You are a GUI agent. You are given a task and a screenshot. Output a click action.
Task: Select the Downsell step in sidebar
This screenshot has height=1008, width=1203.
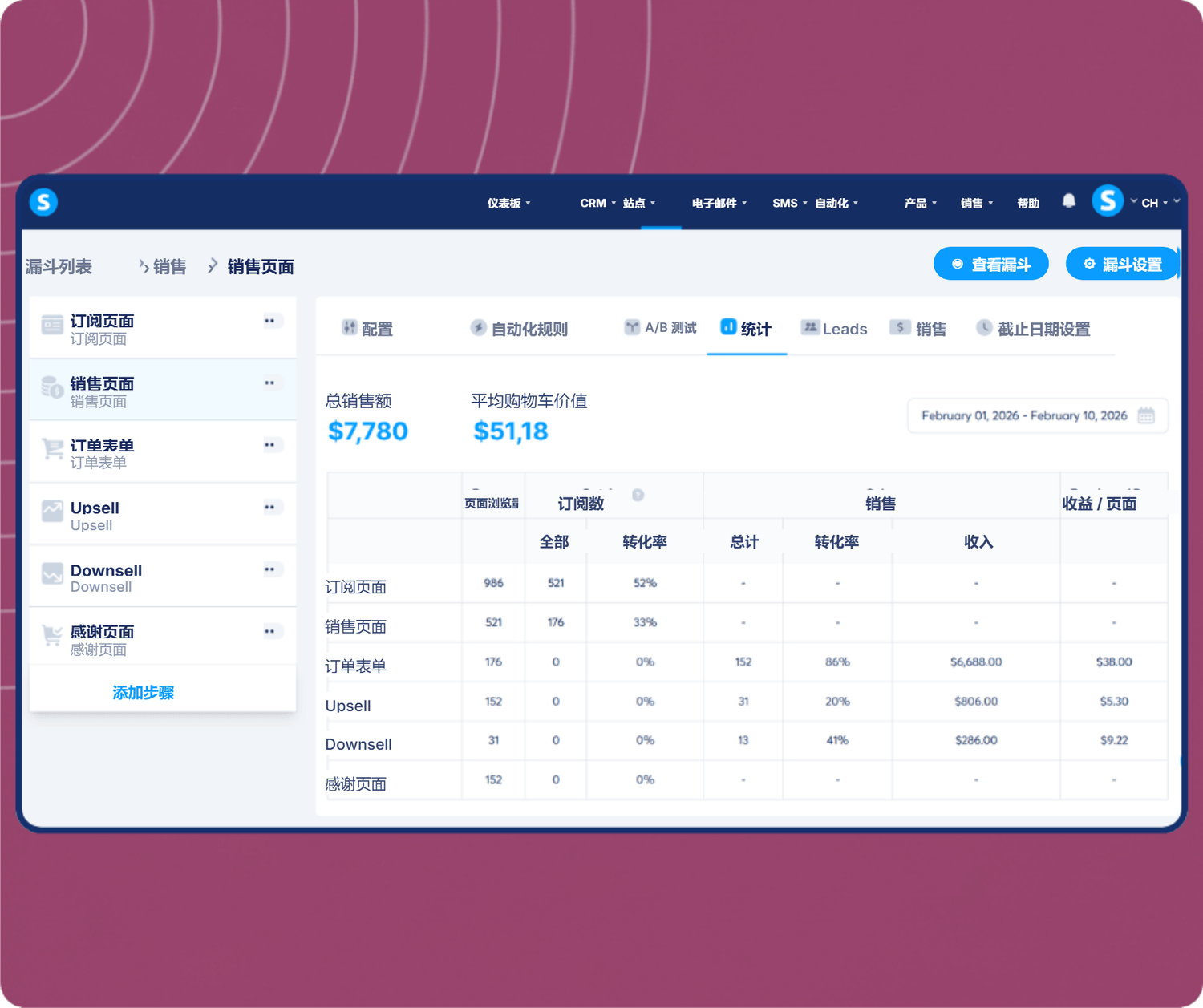(x=163, y=577)
